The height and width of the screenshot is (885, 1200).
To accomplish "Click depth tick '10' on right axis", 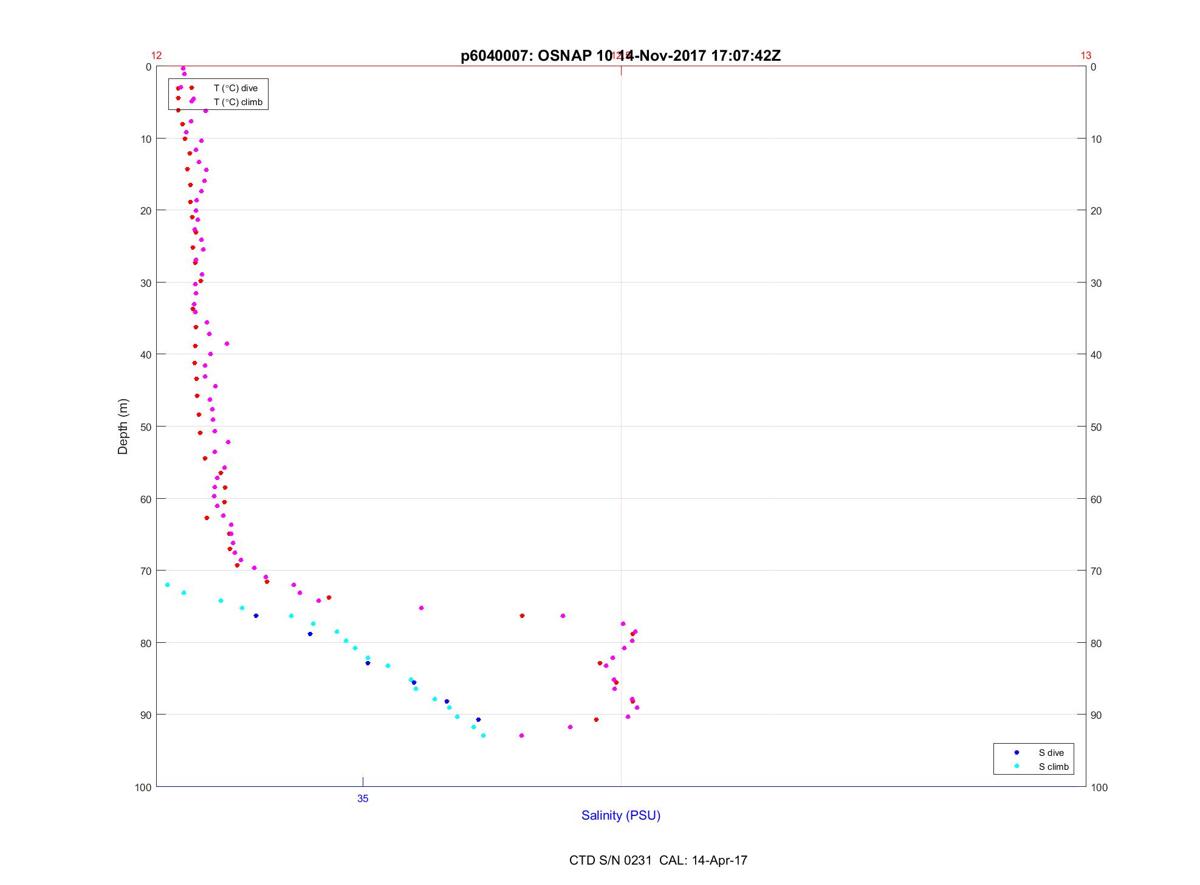I will [x=1097, y=139].
